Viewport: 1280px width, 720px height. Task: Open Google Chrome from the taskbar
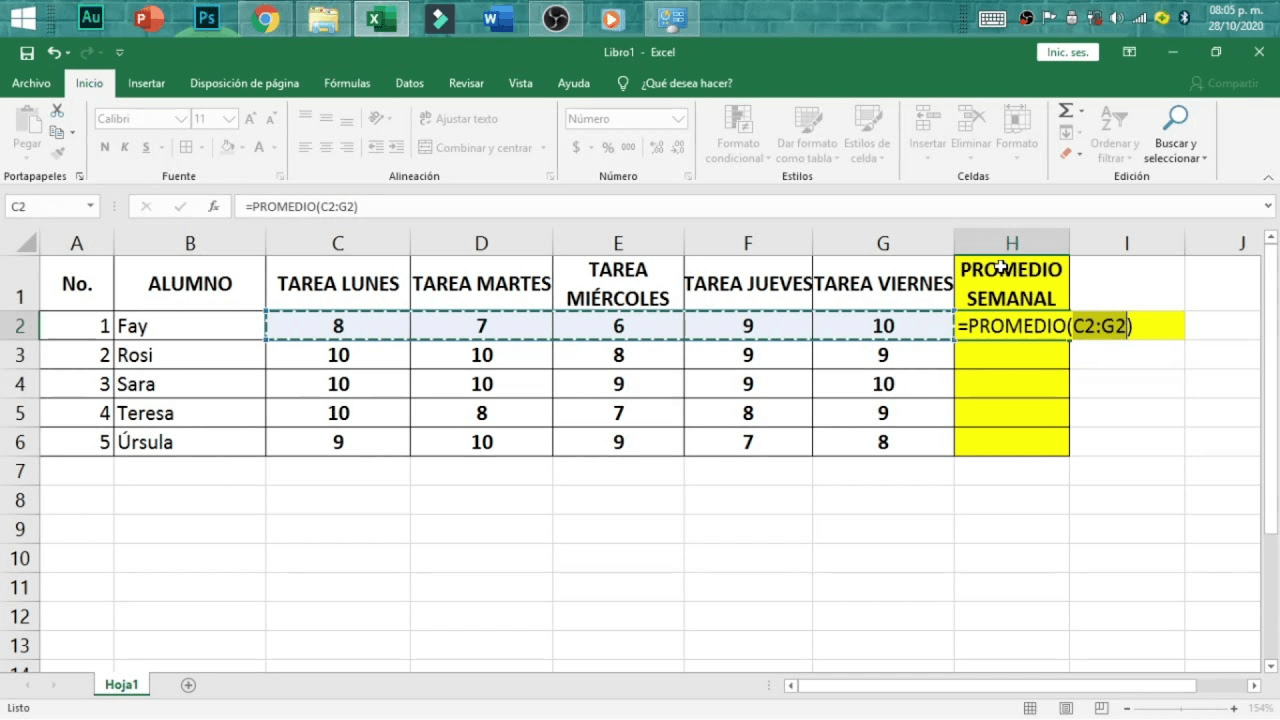tap(265, 19)
